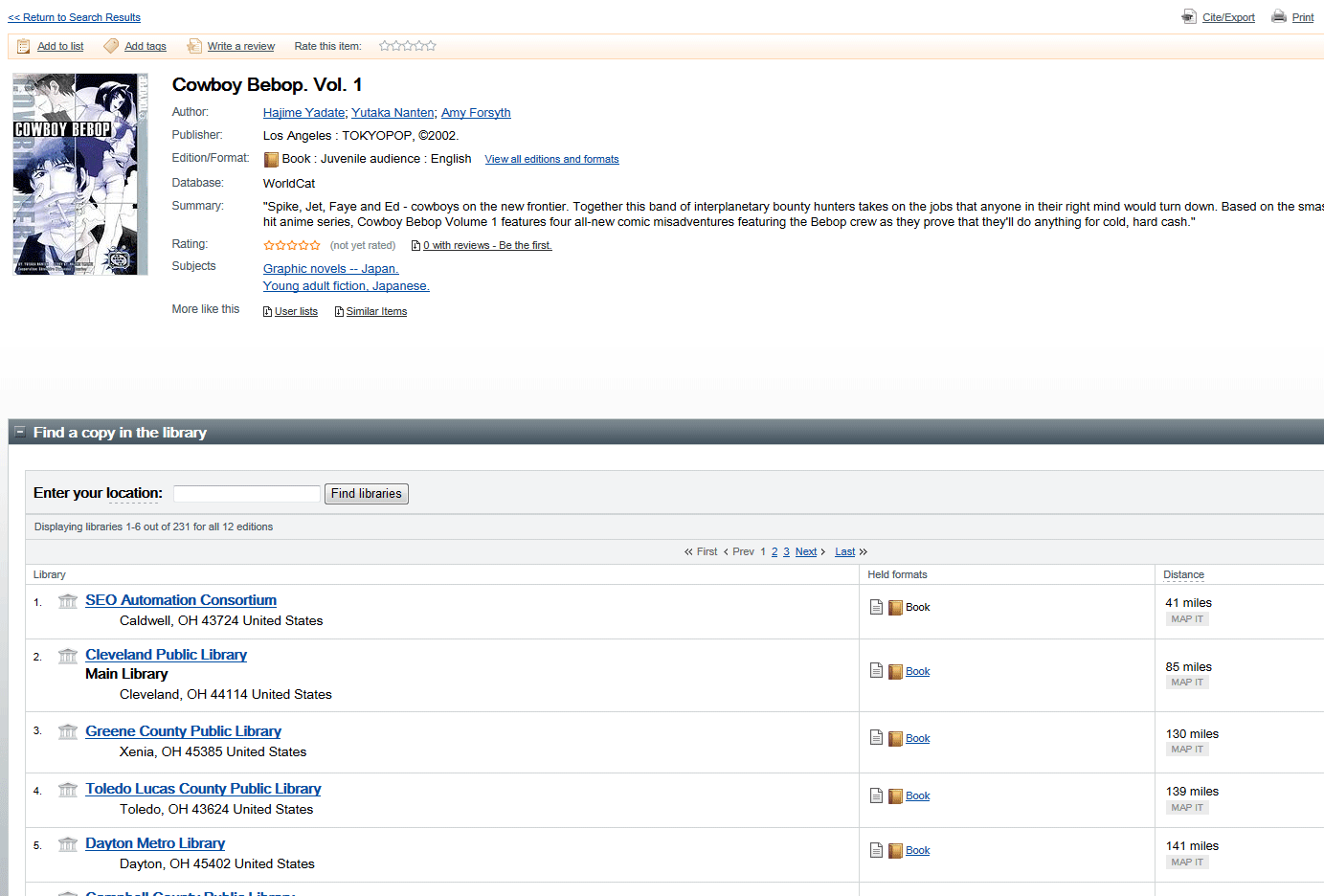The width and height of the screenshot is (1324, 896).
Task: Jump to Last page of libraries
Action: (844, 552)
